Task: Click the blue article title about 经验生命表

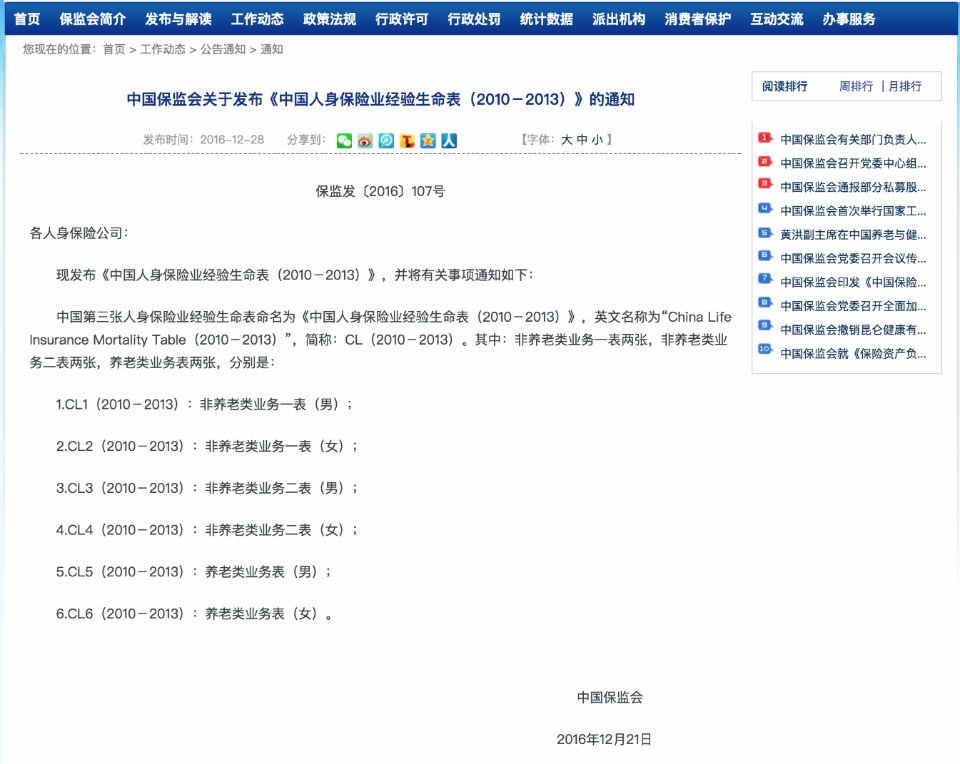Action: point(380,99)
